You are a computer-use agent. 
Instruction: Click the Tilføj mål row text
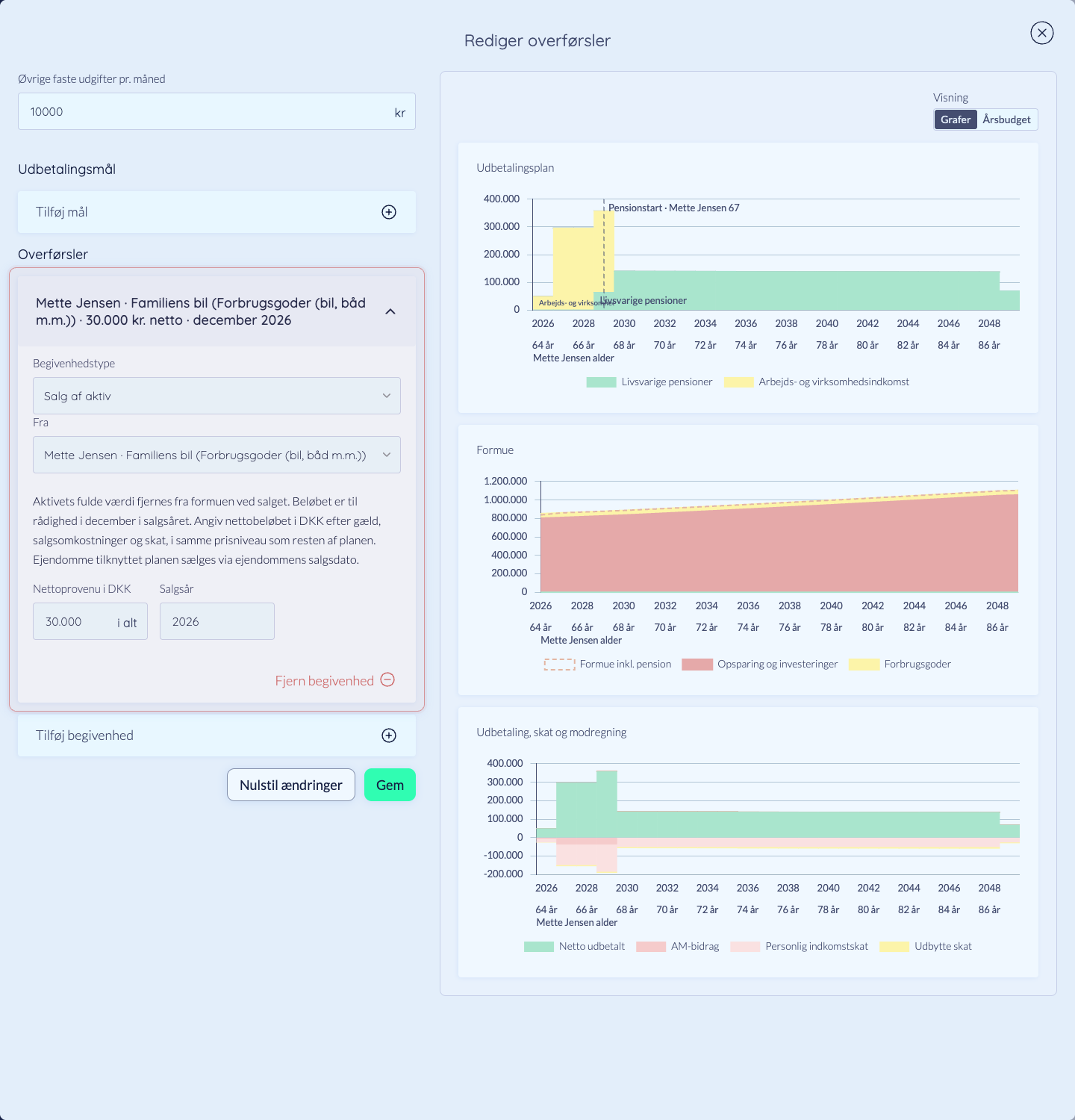(x=62, y=212)
